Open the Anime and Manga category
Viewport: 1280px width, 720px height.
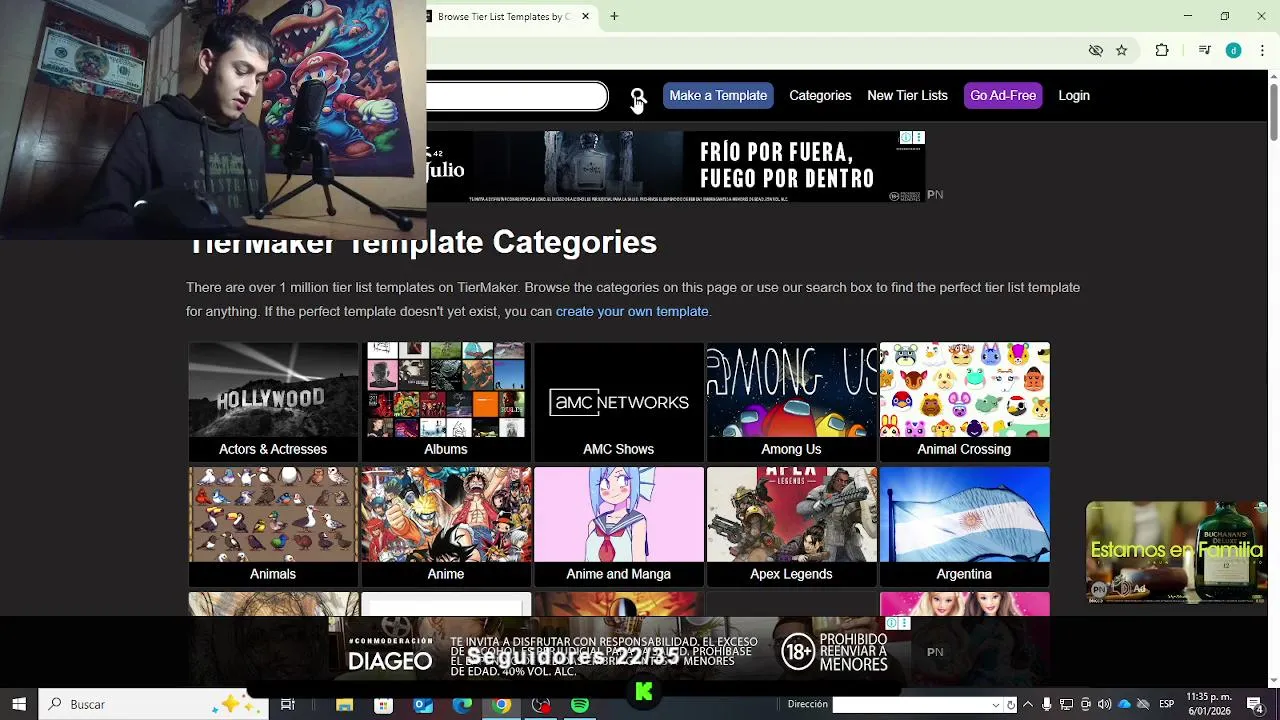click(x=619, y=526)
